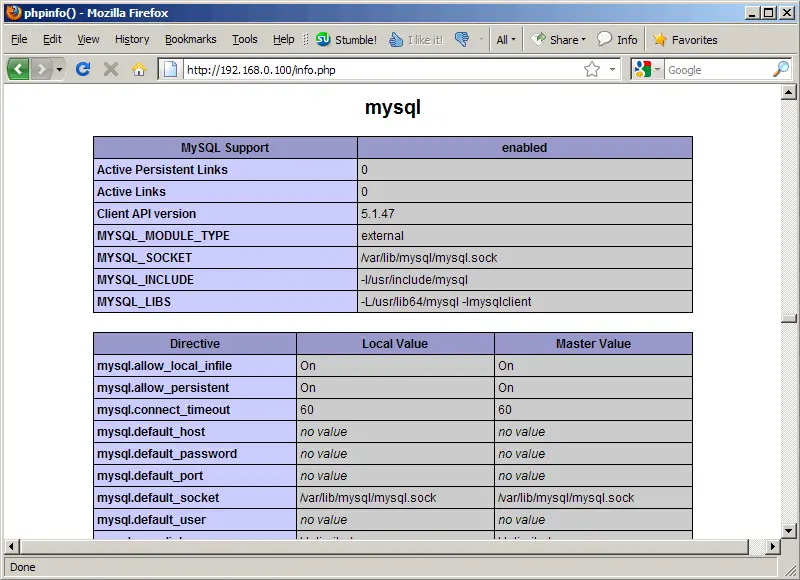The width and height of the screenshot is (800, 580).
Task: Click the Client API version value 5.1.47
Action: (378, 213)
